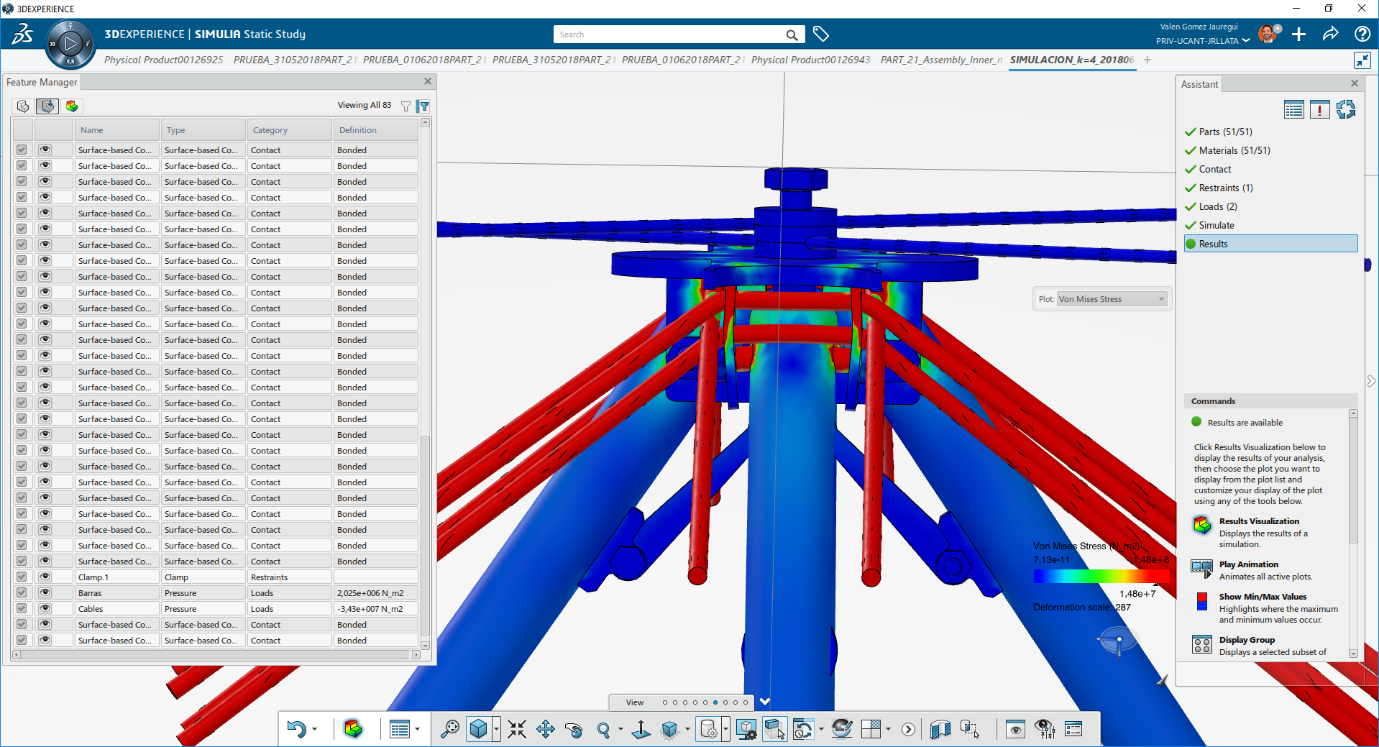Screen dimensions: 1379x747
Task: Click the Assistant refresh cycle icon
Action: (1345, 109)
